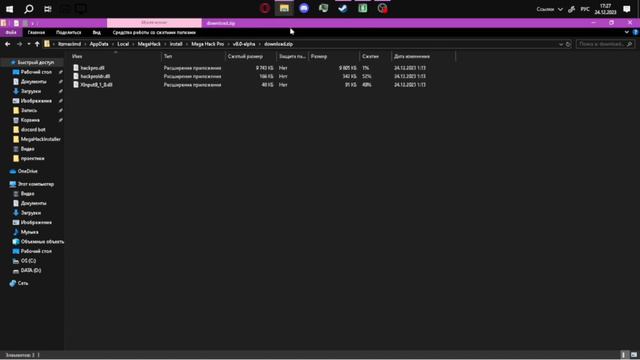Image resolution: width=640 pixels, height=360 pixels.
Task: Go back with the navigation arrow
Action: coord(8,44)
